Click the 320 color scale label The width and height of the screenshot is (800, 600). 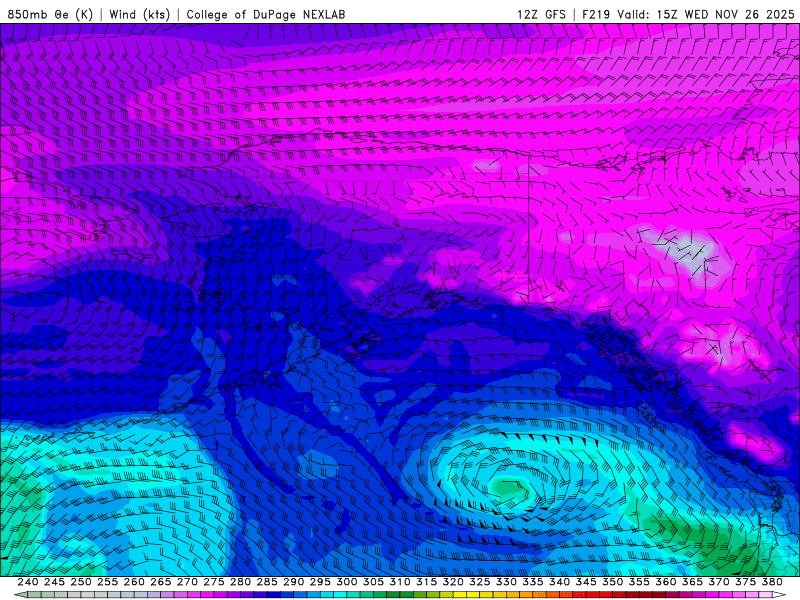click(x=453, y=582)
